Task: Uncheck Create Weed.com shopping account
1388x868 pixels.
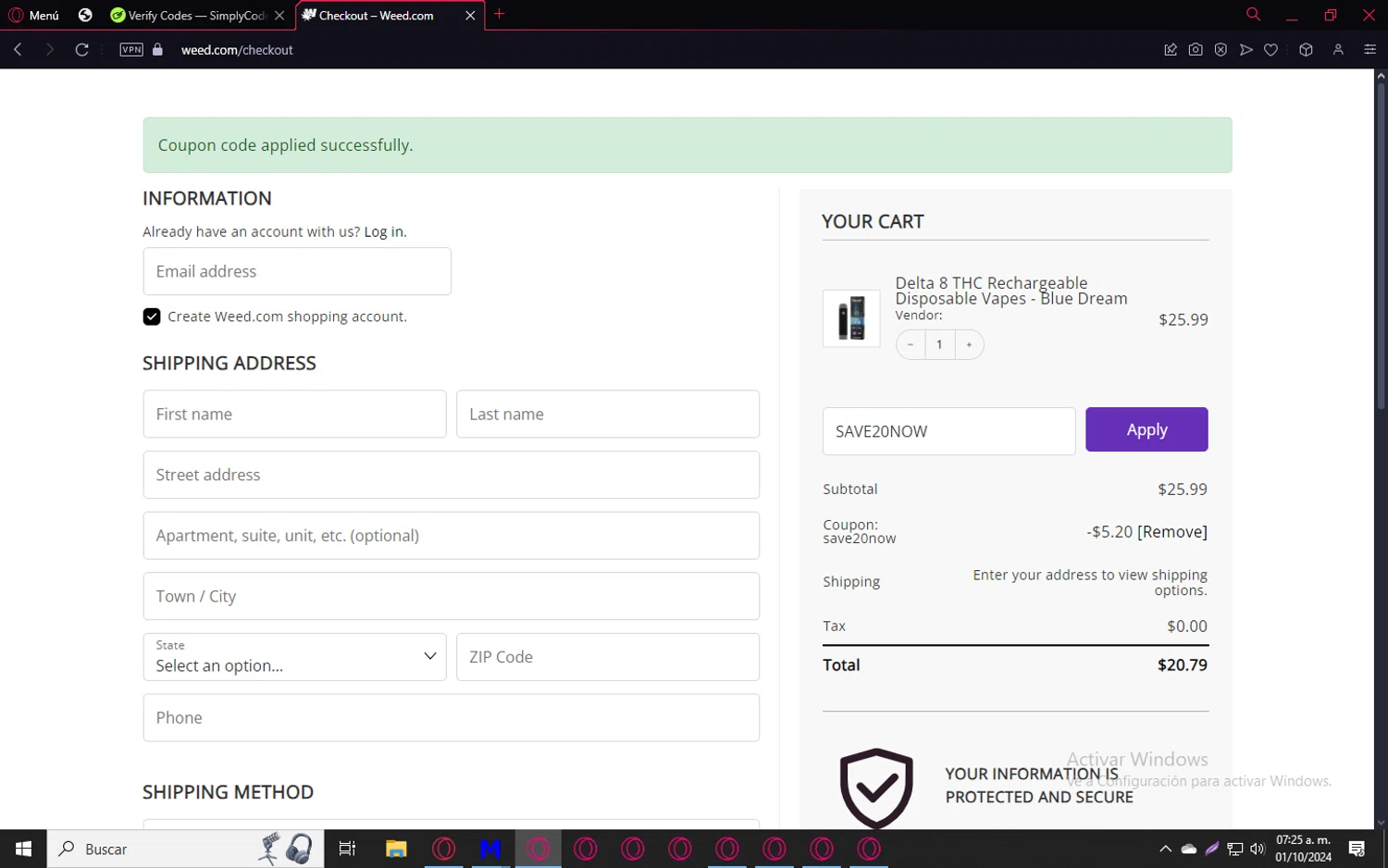Action: point(152,316)
